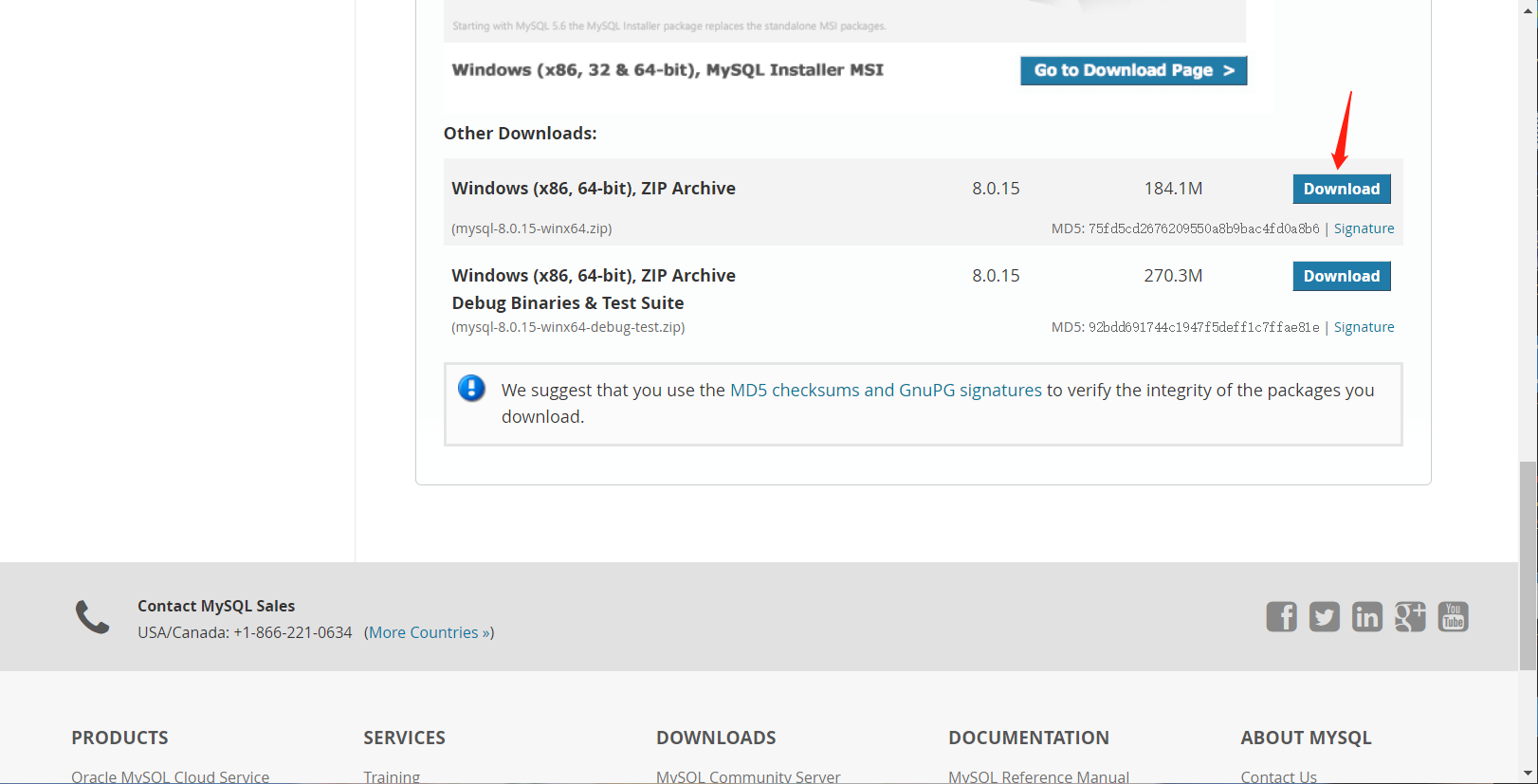Image resolution: width=1538 pixels, height=784 pixels.
Task: Click the phone icon near Contact MySQL Sales
Action: [x=92, y=617]
